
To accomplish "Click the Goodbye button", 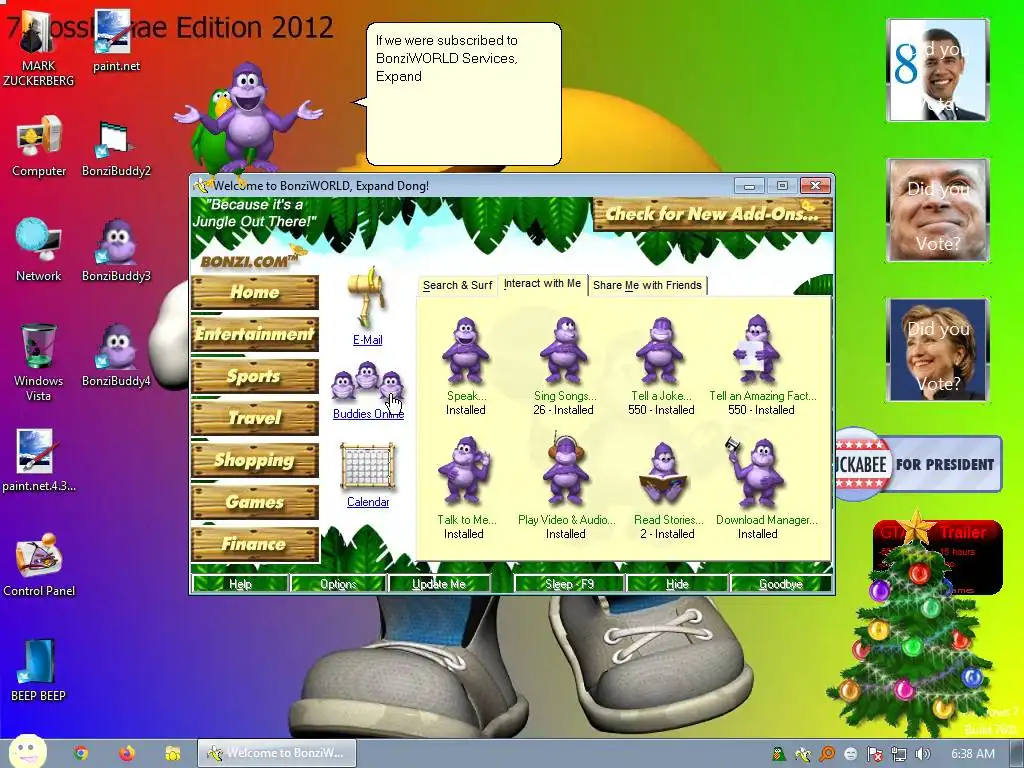I will (781, 584).
